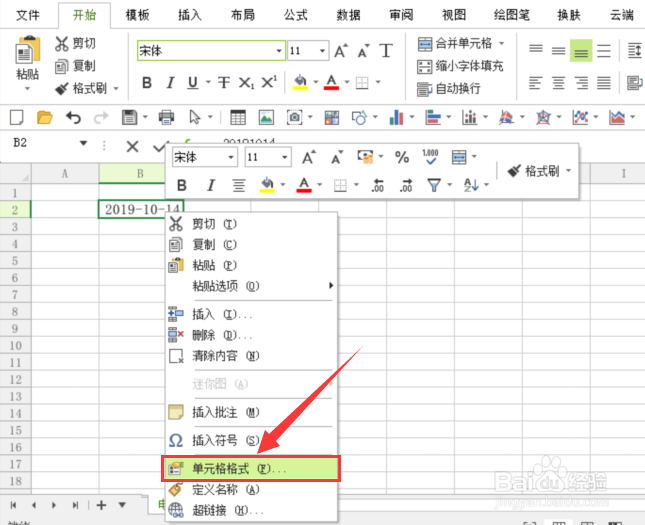Toggle Underline in the ribbon

pyautogui.click(x=193, y=83)
